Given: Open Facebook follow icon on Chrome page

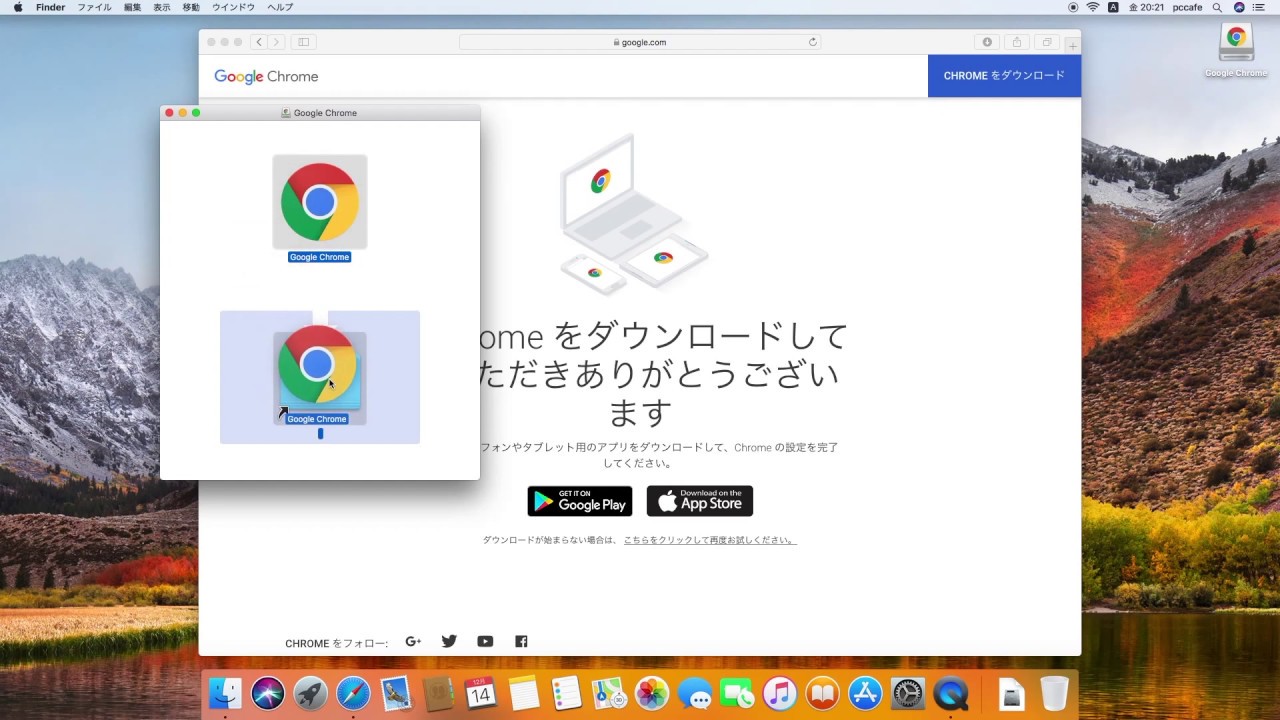Looking at the screenshot, I should [521, 642].
